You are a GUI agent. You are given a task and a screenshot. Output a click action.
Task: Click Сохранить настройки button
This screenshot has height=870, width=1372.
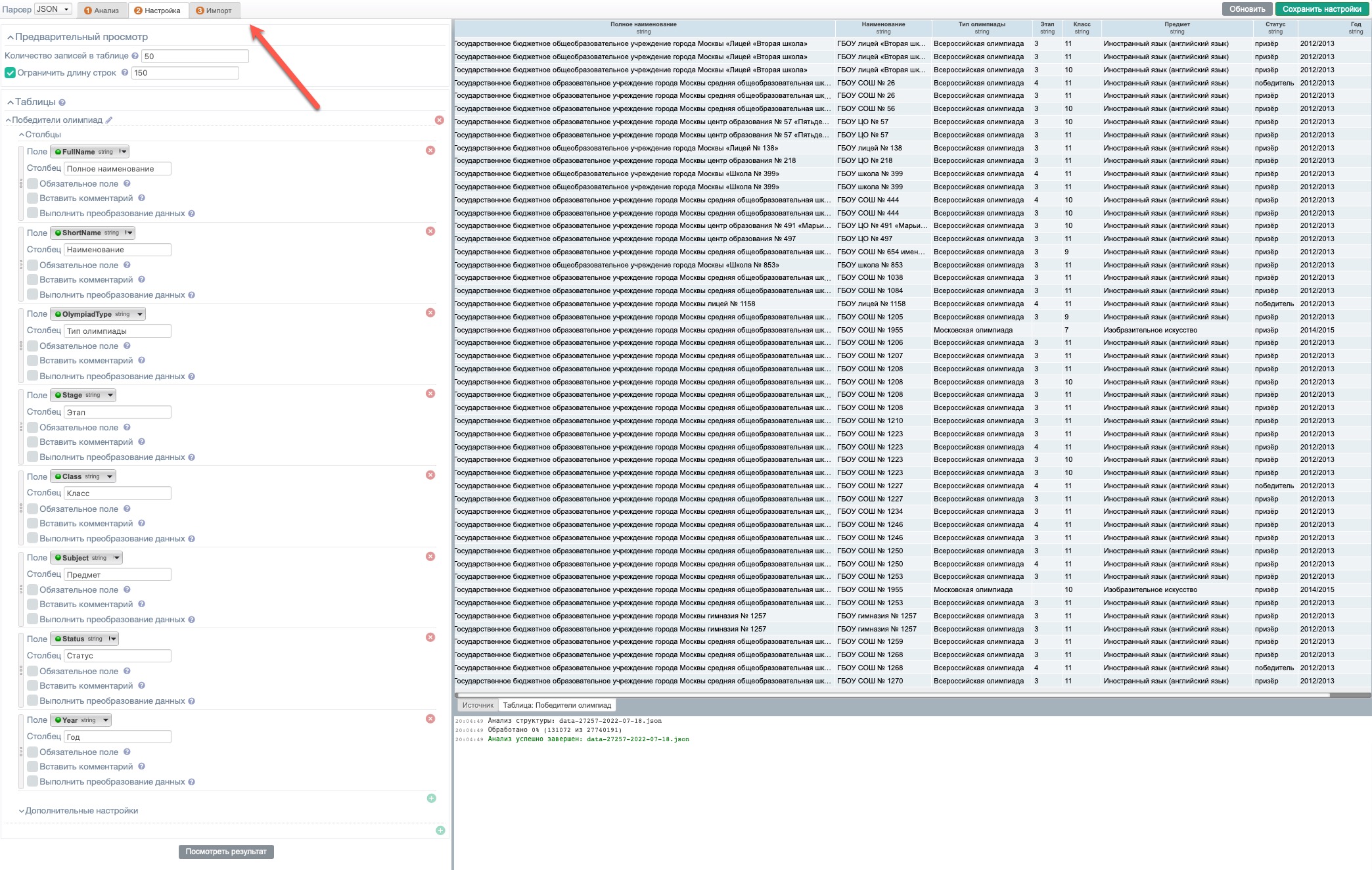1321,9
